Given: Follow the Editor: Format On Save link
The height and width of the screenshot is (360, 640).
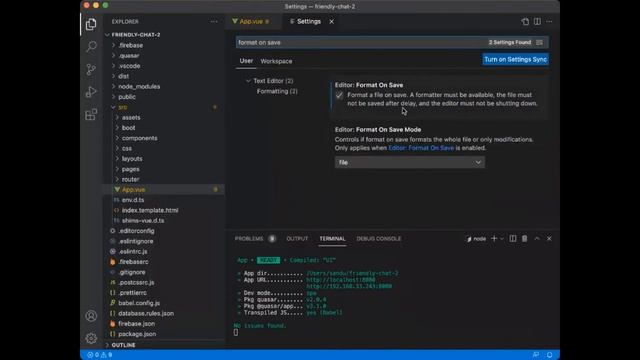Looking at the screenshot, I should point(421,148).
